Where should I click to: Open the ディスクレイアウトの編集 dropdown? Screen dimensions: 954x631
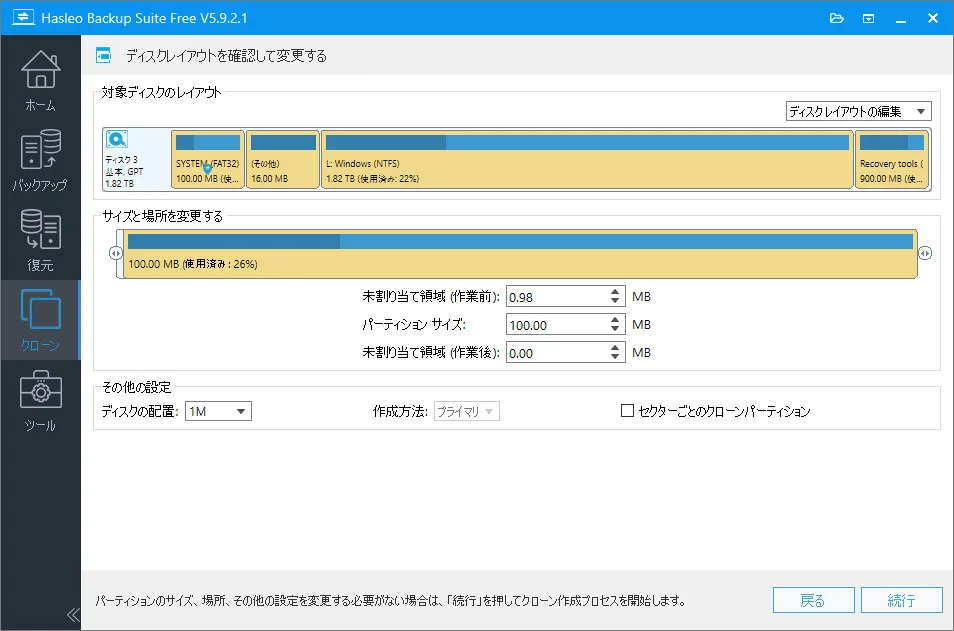858,111
